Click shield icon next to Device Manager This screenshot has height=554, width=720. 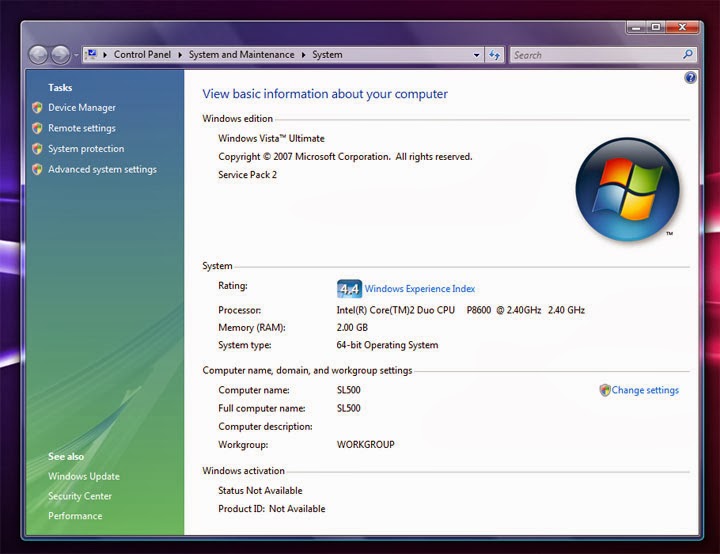click(37, 107)
